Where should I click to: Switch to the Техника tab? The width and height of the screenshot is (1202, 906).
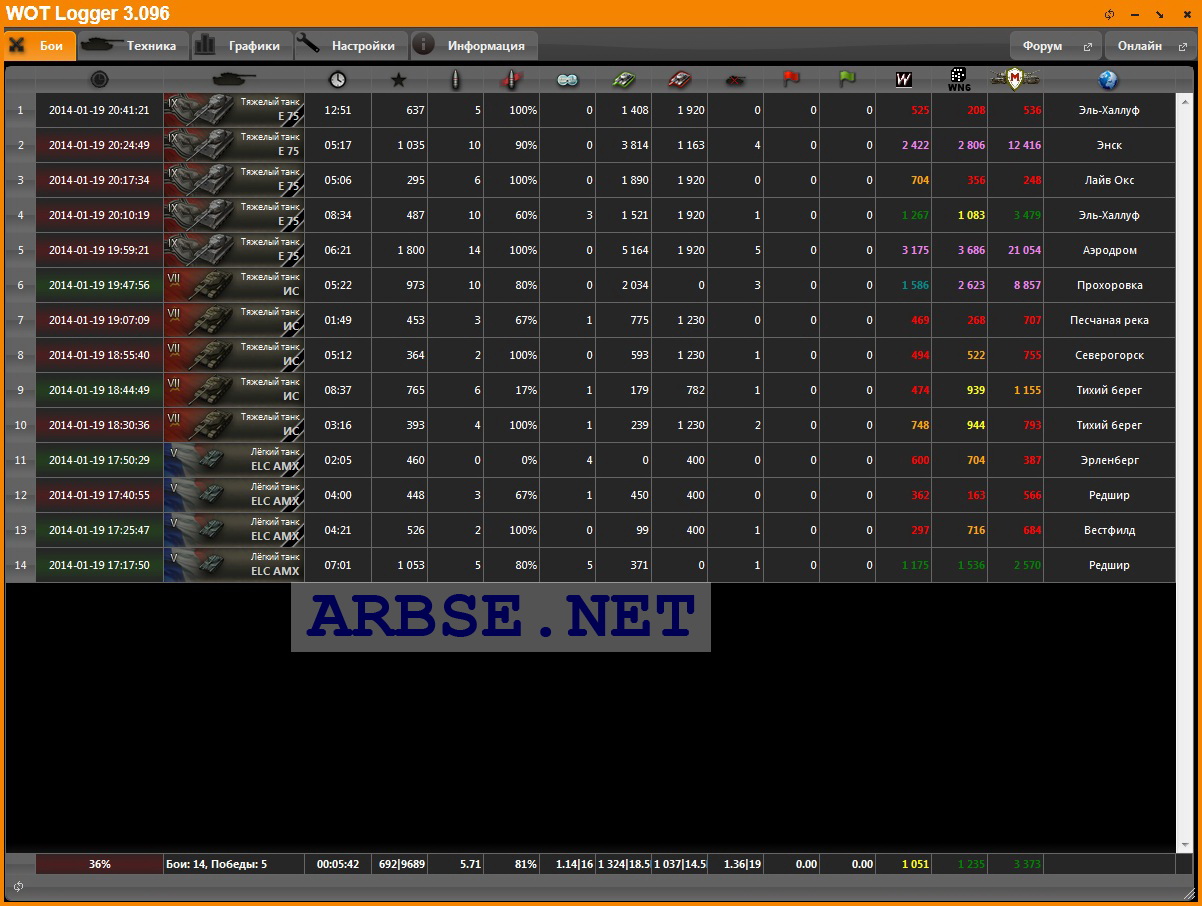133,46
